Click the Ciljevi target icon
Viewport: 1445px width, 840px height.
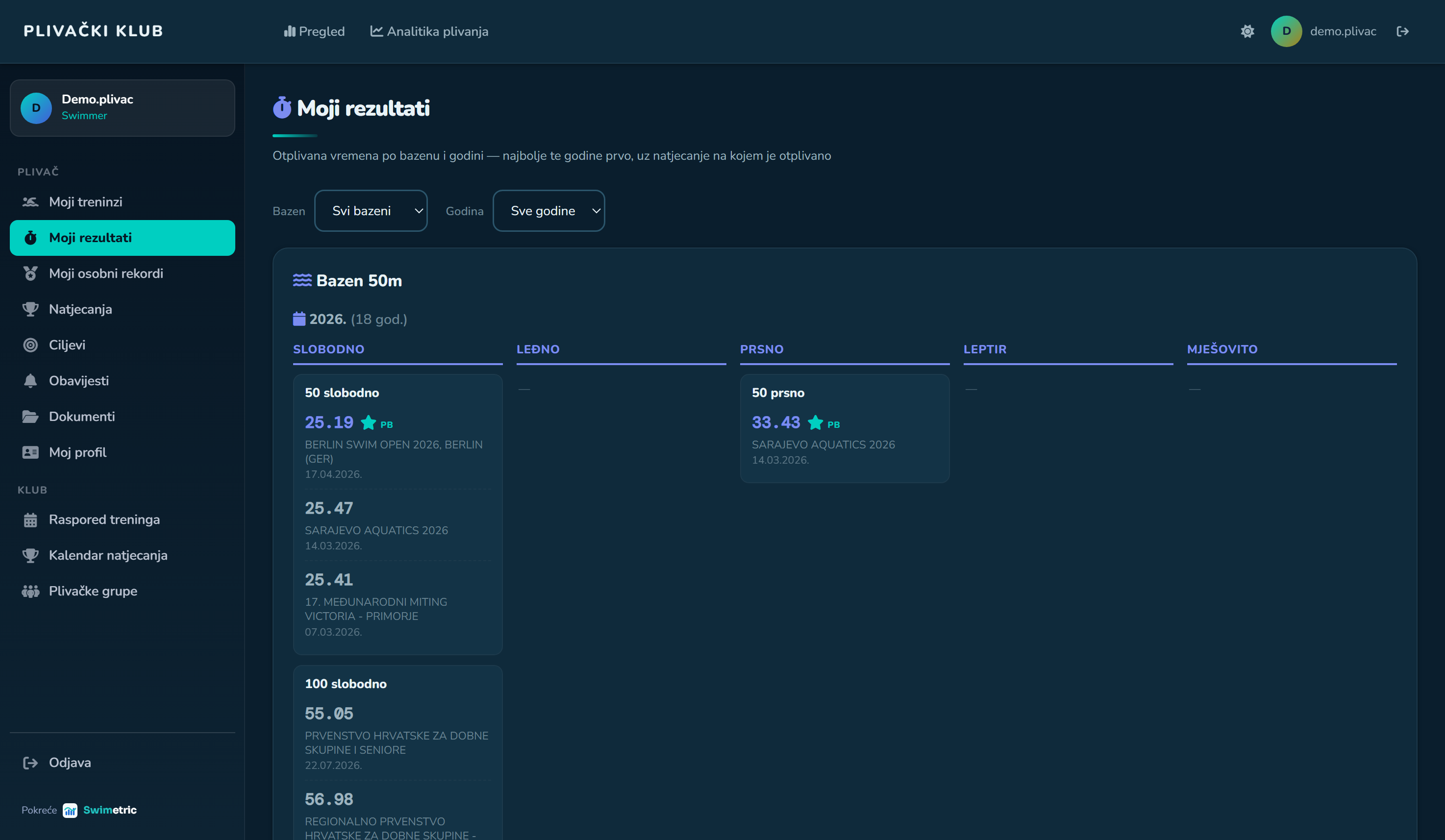pyautogui.click(x=30, y=345)
